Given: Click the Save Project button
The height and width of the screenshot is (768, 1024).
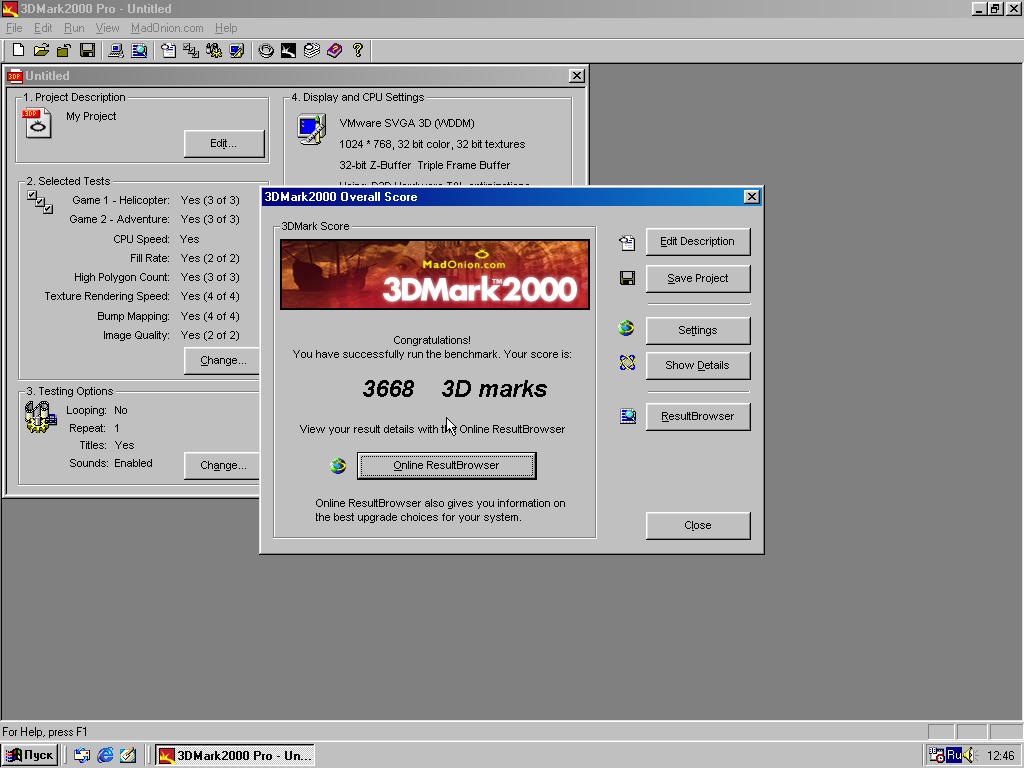Looking at the screenshot, I should coord(697,278).
